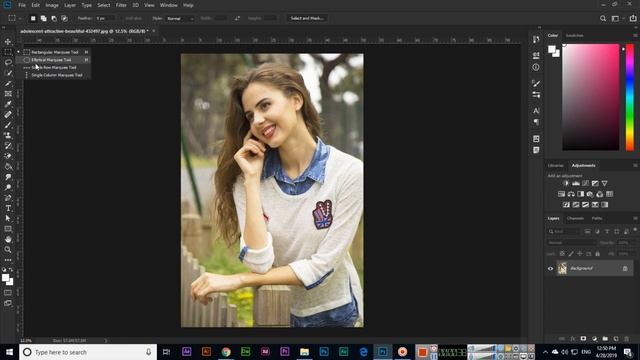The image size is (640, 360).
Task: Switch to the Channels tab
Action: click(x=575, y=218)
